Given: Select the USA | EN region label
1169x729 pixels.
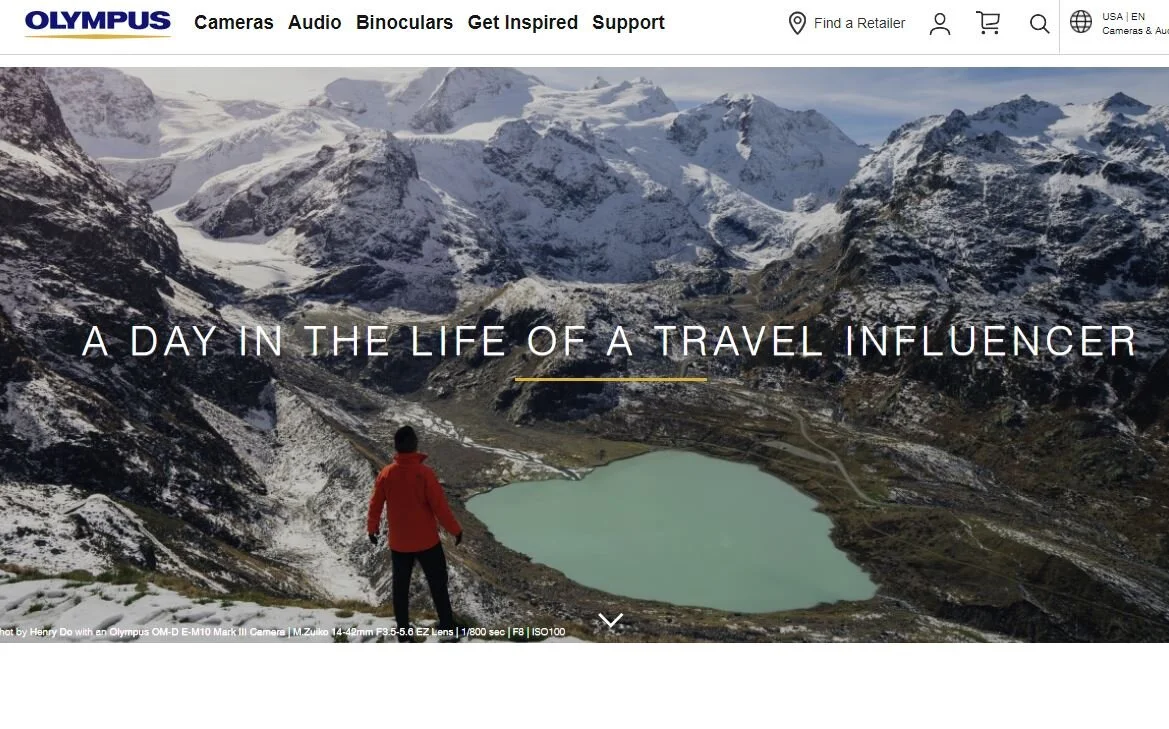Looking at the screenshot, I should [x=1124, y=16].
